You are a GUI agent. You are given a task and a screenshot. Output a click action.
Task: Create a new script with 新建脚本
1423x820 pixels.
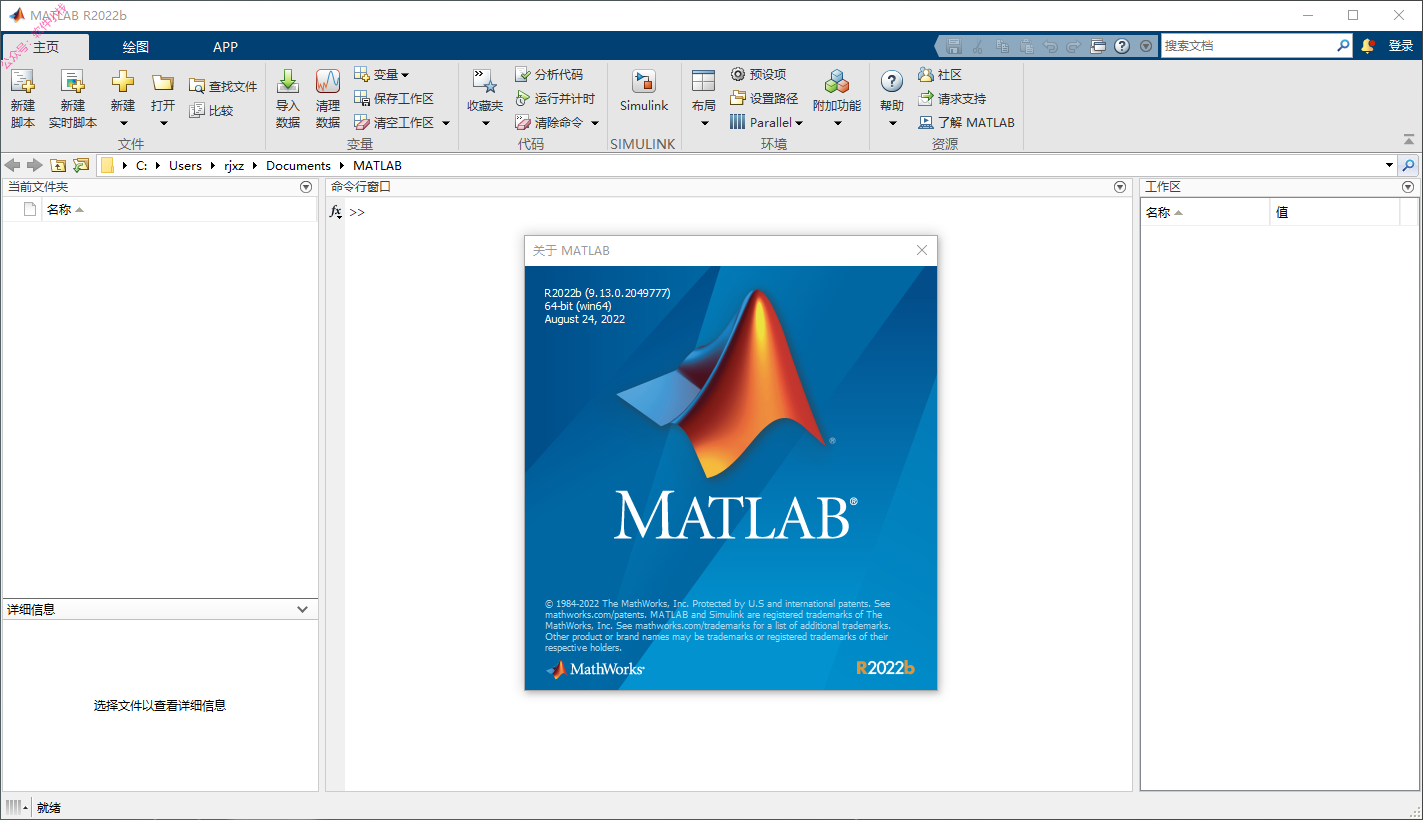point(22,99)
